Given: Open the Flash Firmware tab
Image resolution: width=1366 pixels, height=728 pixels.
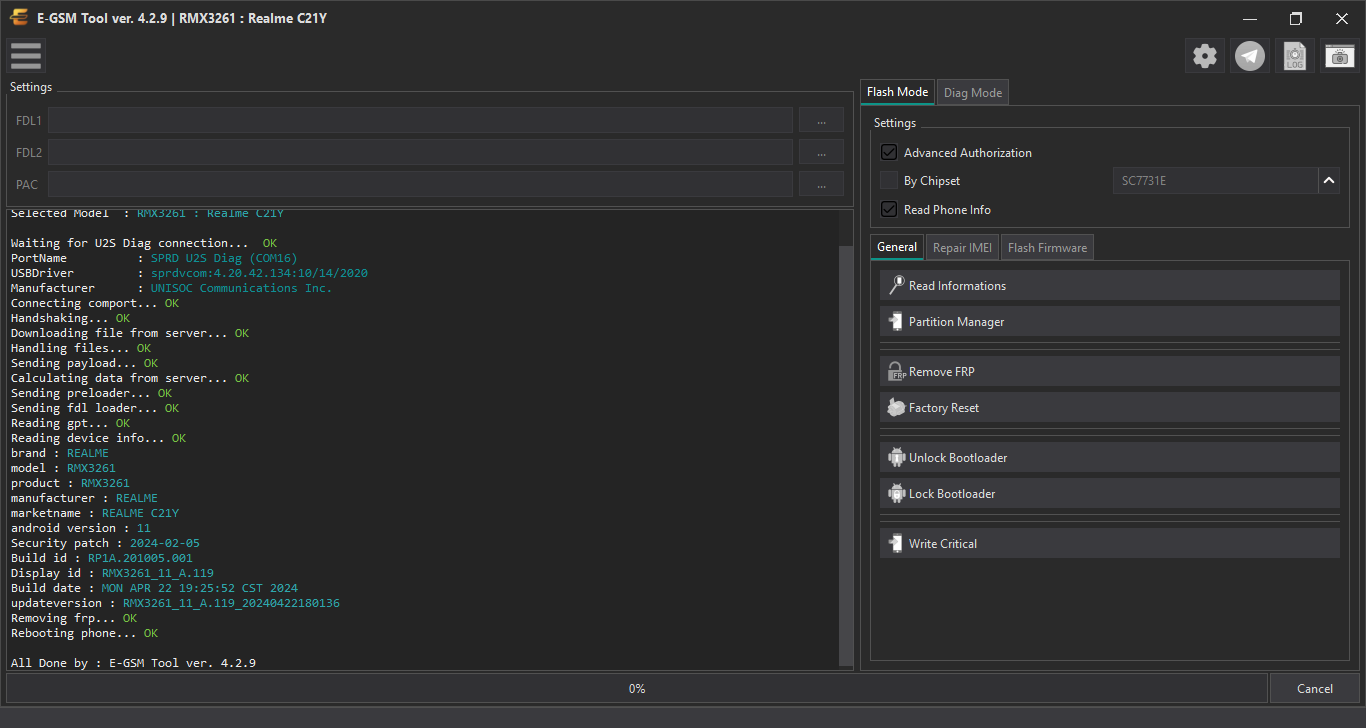Looking at the screenshot, I should pos(1047,248).
